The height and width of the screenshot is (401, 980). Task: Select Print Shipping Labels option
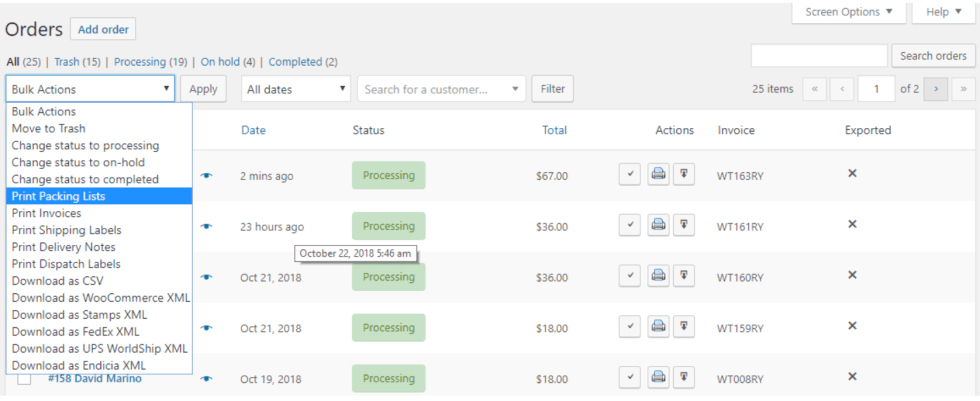click(x=99, y=230)
